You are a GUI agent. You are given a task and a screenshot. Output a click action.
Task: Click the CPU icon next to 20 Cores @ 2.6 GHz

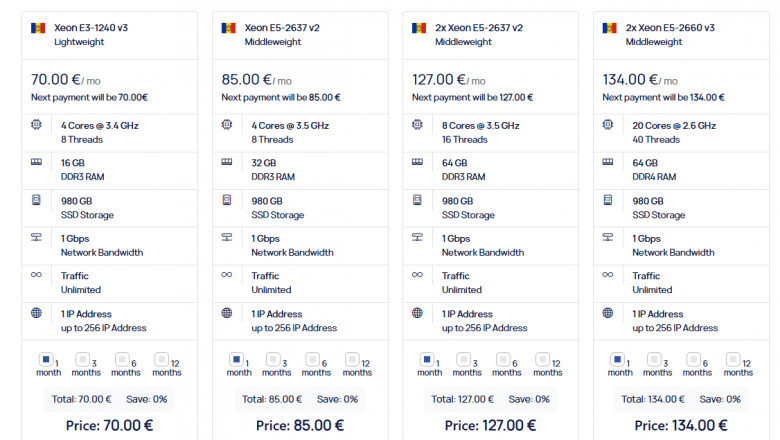pyautogui.click(x=608, y=124)
